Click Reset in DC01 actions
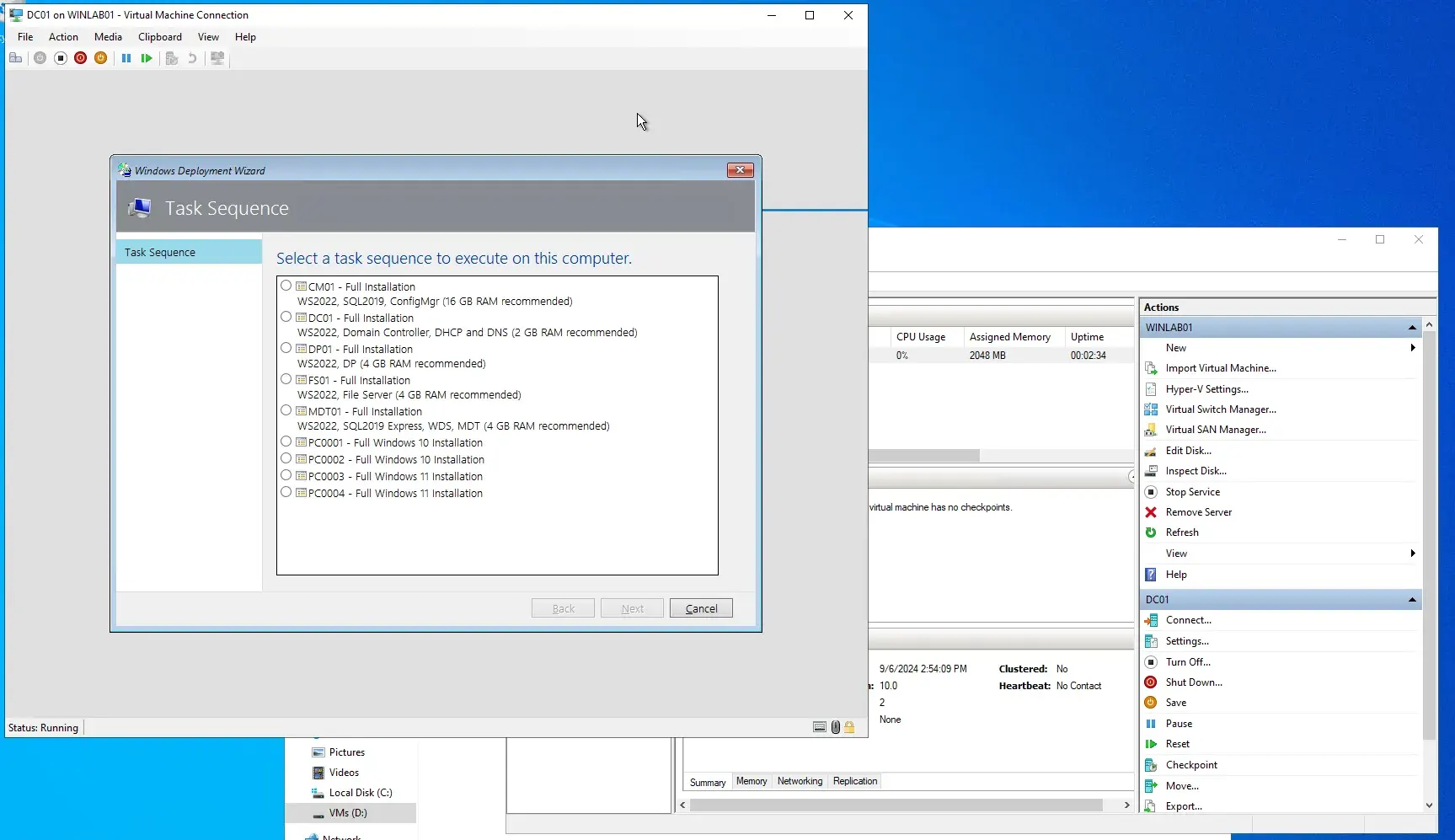 coord(1178,744)
